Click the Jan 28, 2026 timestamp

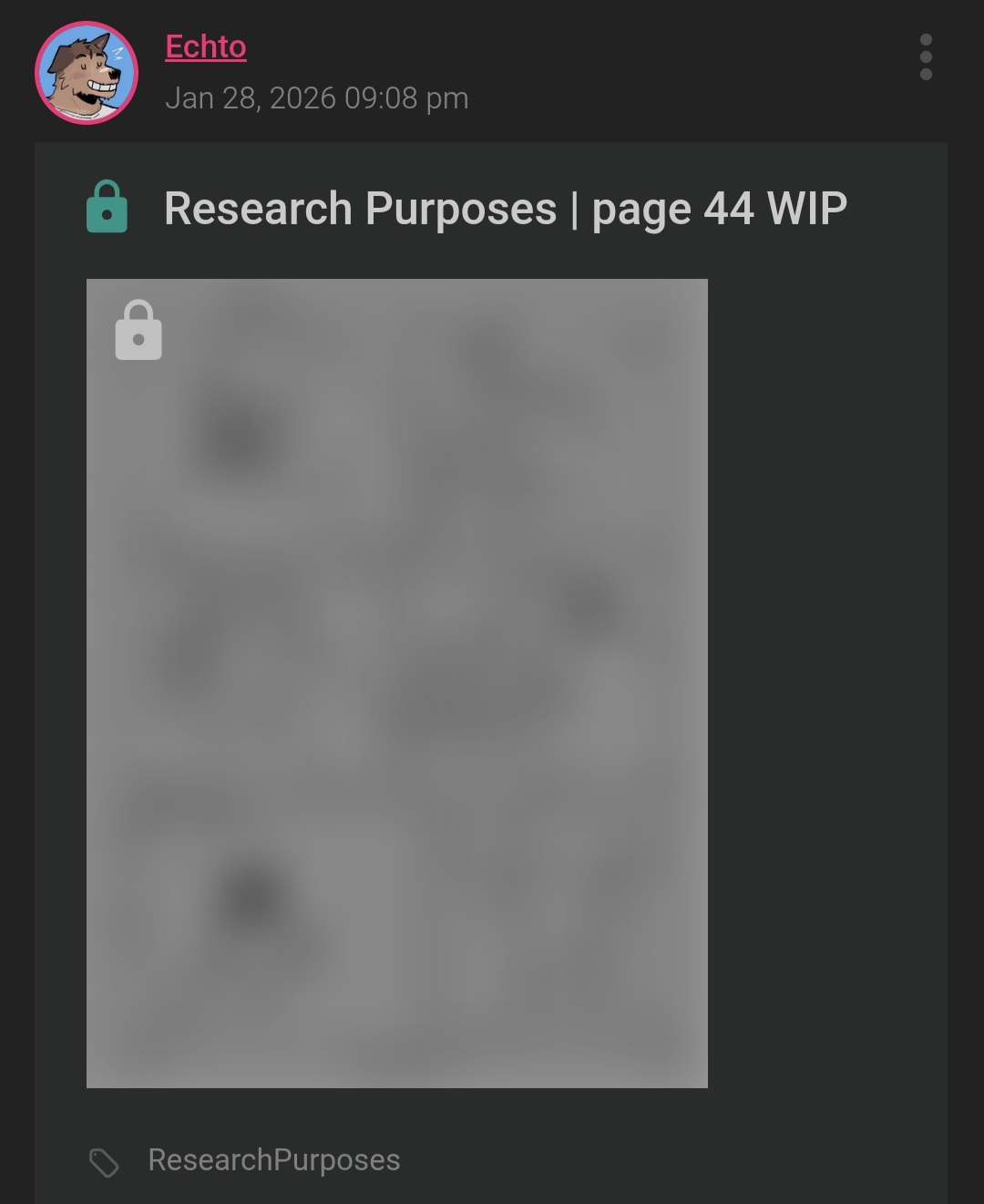pyautogui.click(x=251, y=98)
